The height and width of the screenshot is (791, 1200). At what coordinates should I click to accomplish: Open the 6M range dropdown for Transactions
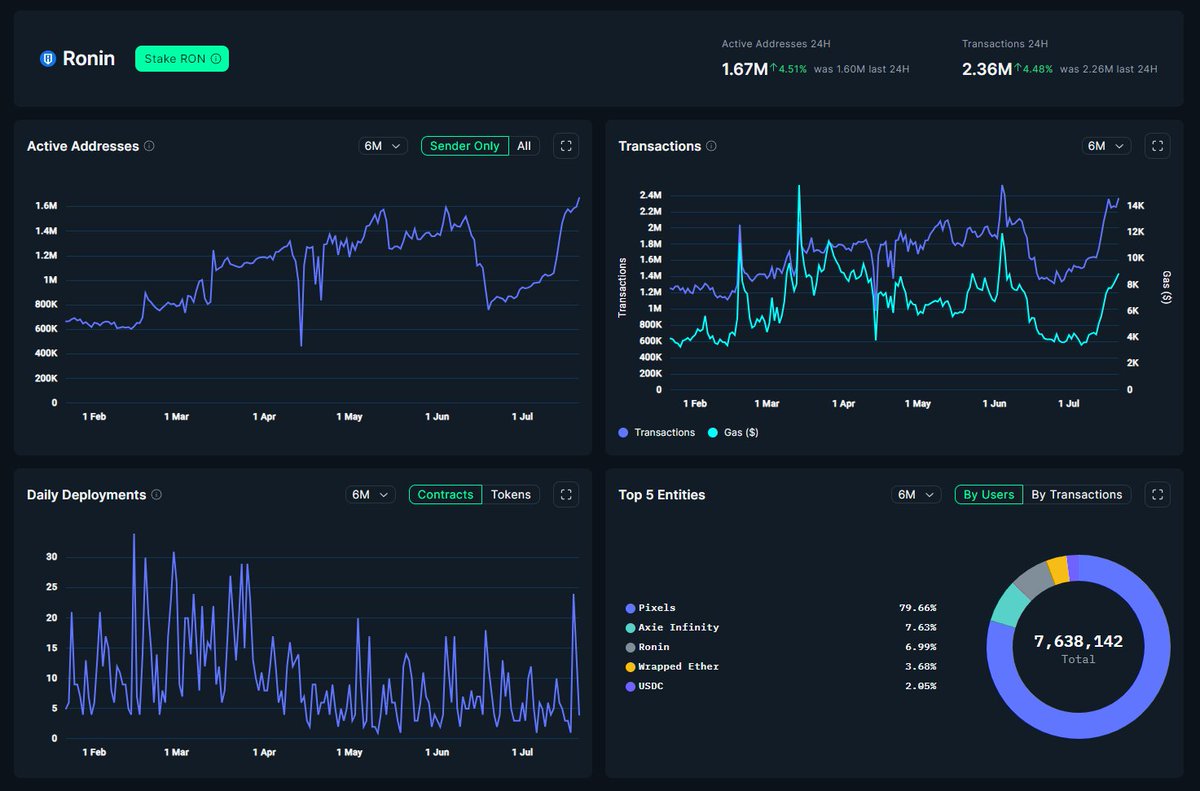click(x=1107, y=146)
